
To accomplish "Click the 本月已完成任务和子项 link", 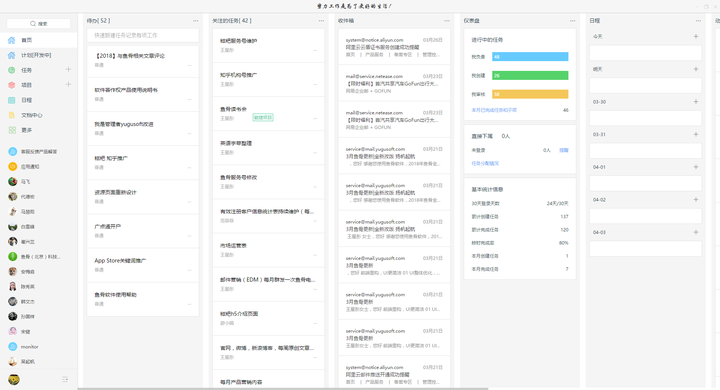I will 494,110.
